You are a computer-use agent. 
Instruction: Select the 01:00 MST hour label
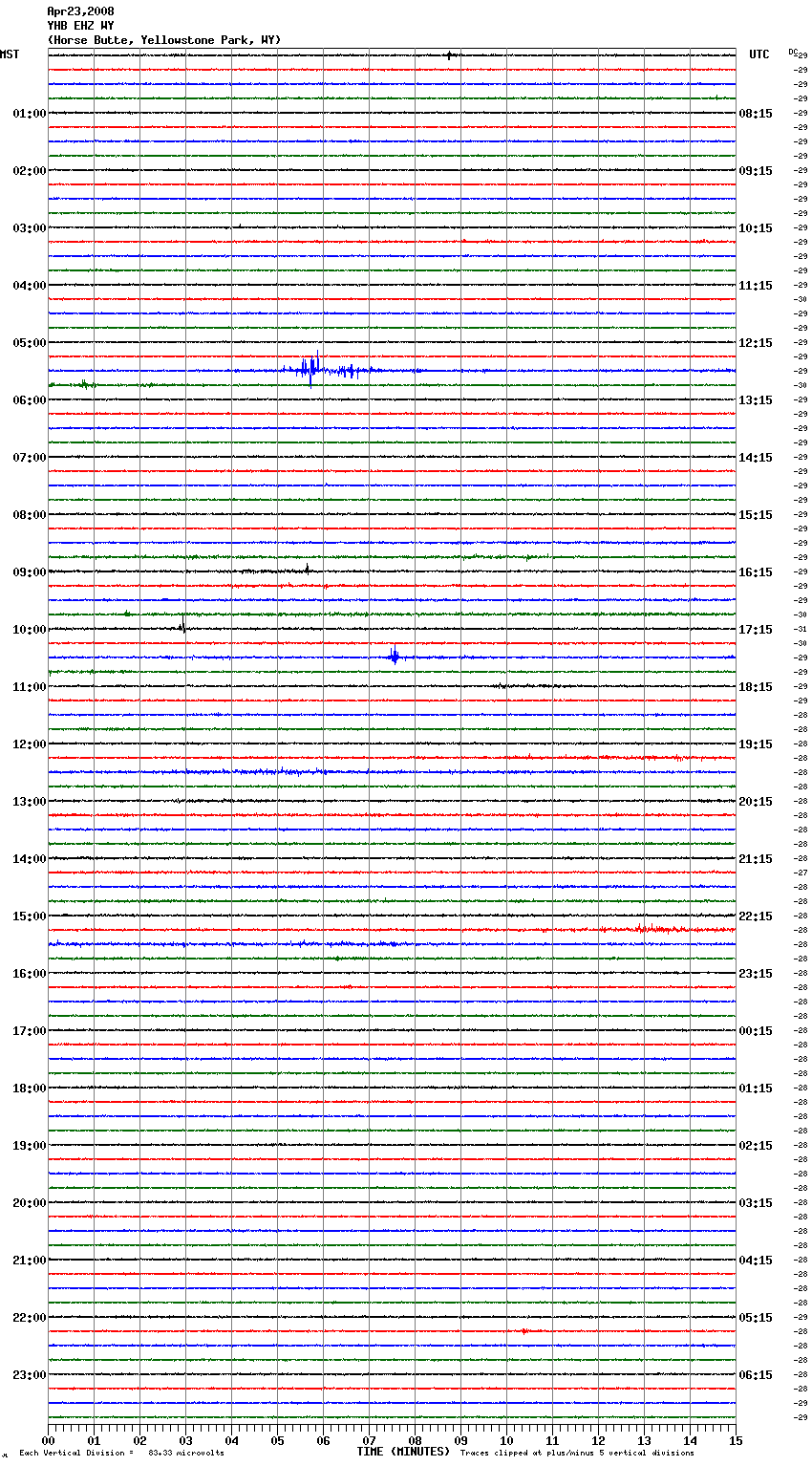click(x=30, y=114)
